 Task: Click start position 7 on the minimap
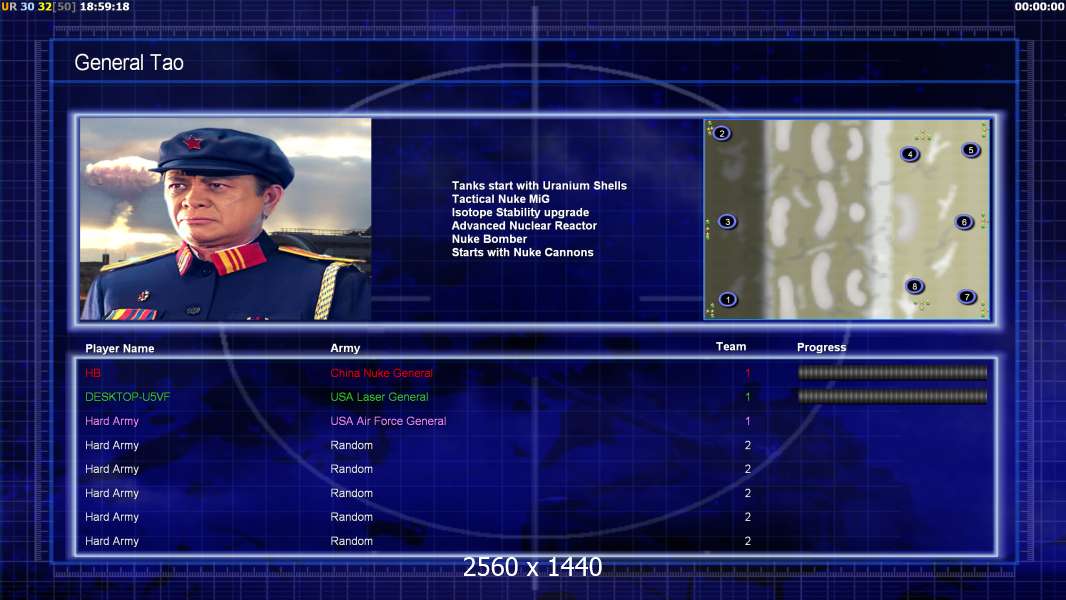[967, 297]
